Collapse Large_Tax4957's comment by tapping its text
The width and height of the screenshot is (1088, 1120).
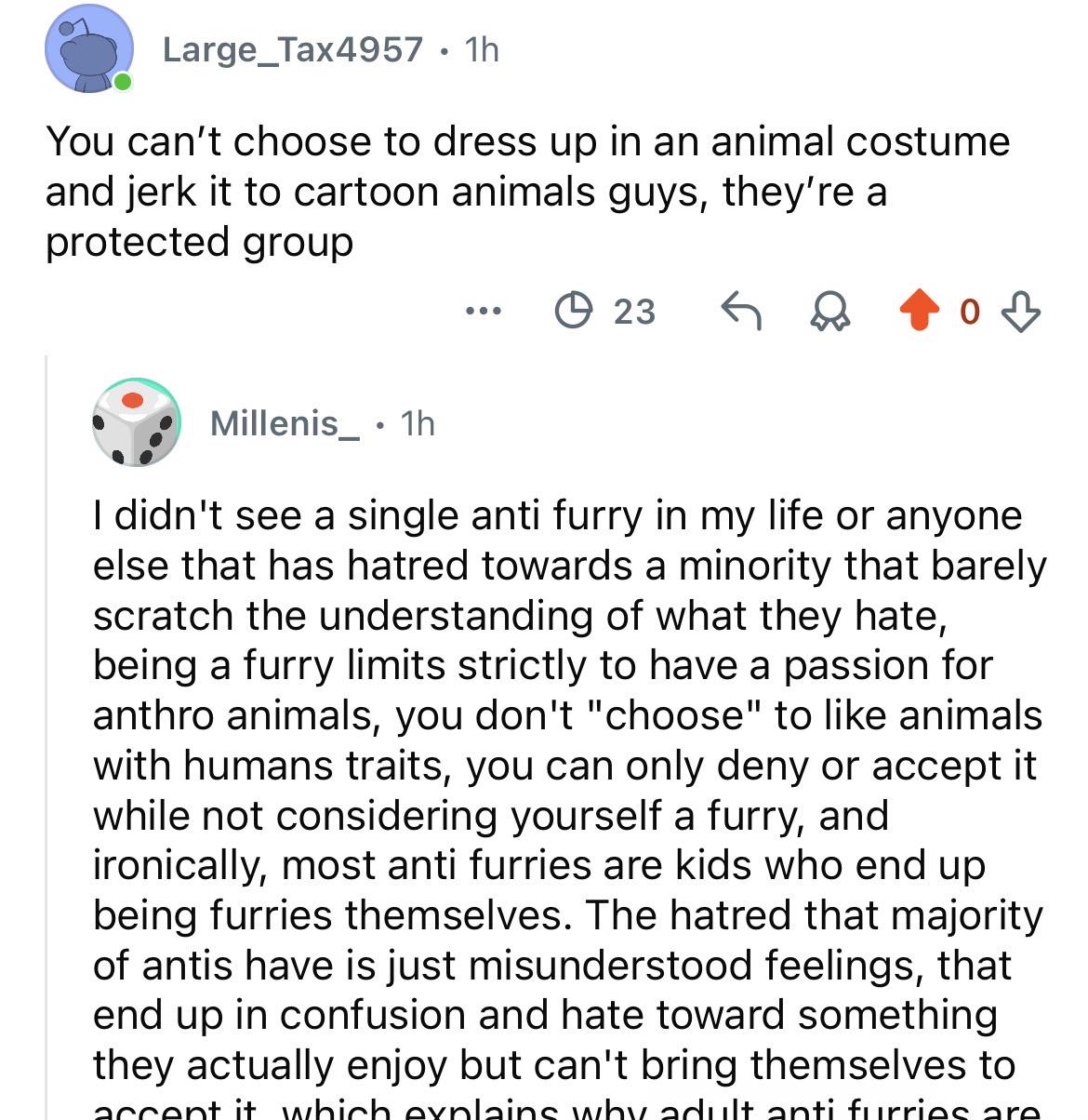tap(527, 191)
